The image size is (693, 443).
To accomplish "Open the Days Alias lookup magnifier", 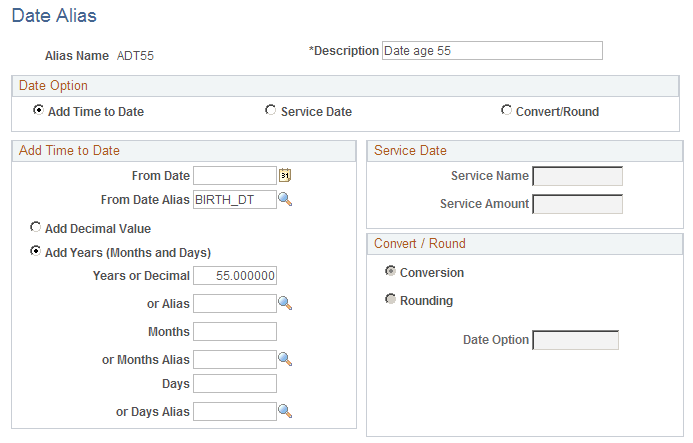I will click(x=285, y=410).
